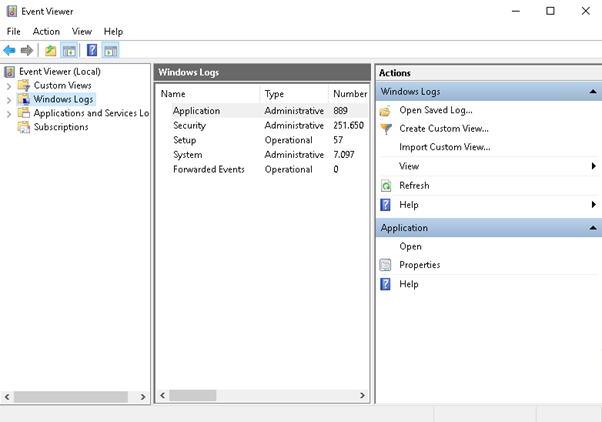Screen dimensions: 602x422
Task: Click Open under Application actions
Action: pos(410,247)
